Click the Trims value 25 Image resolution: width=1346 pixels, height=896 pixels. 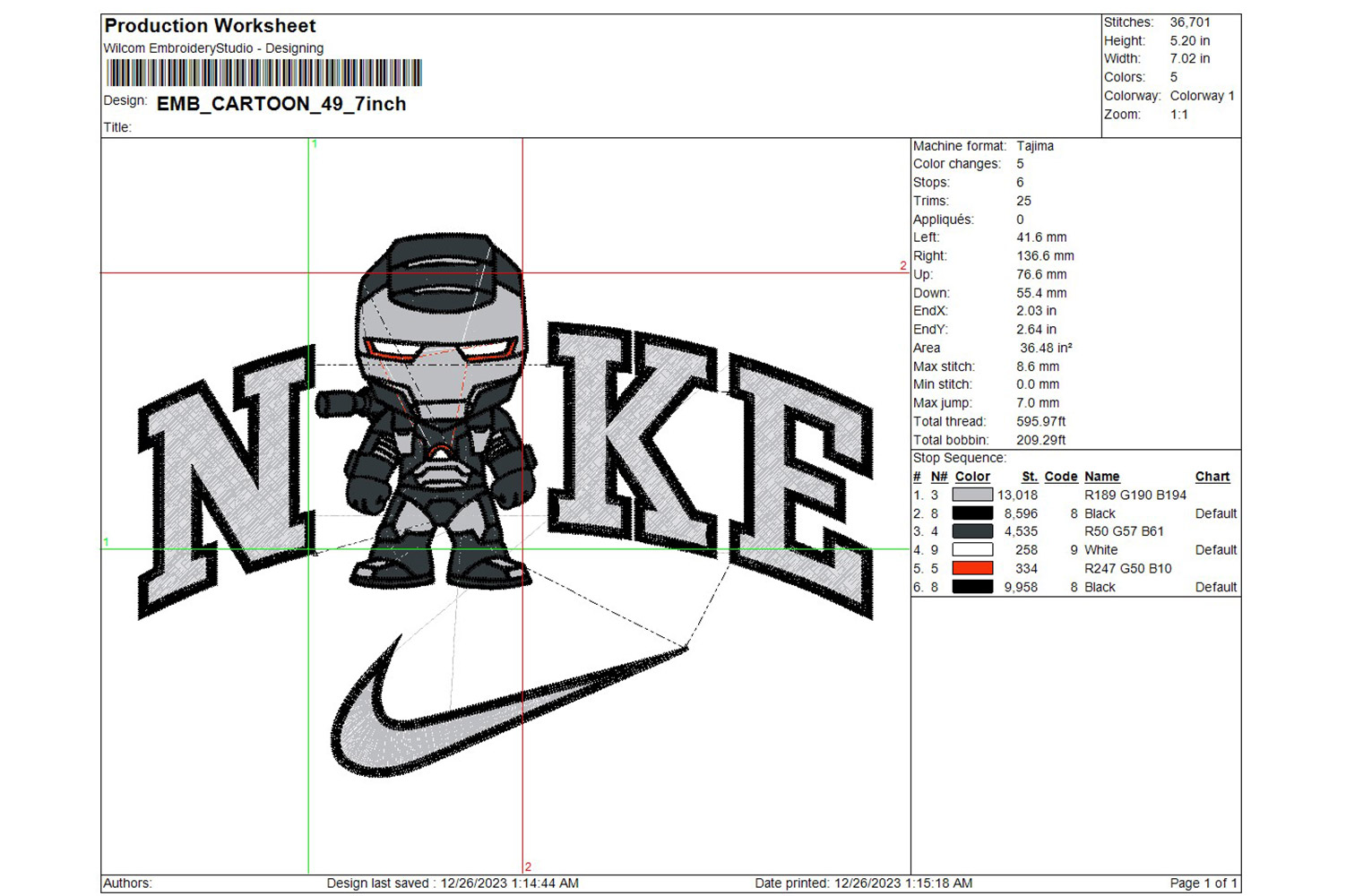(1023, 201)
